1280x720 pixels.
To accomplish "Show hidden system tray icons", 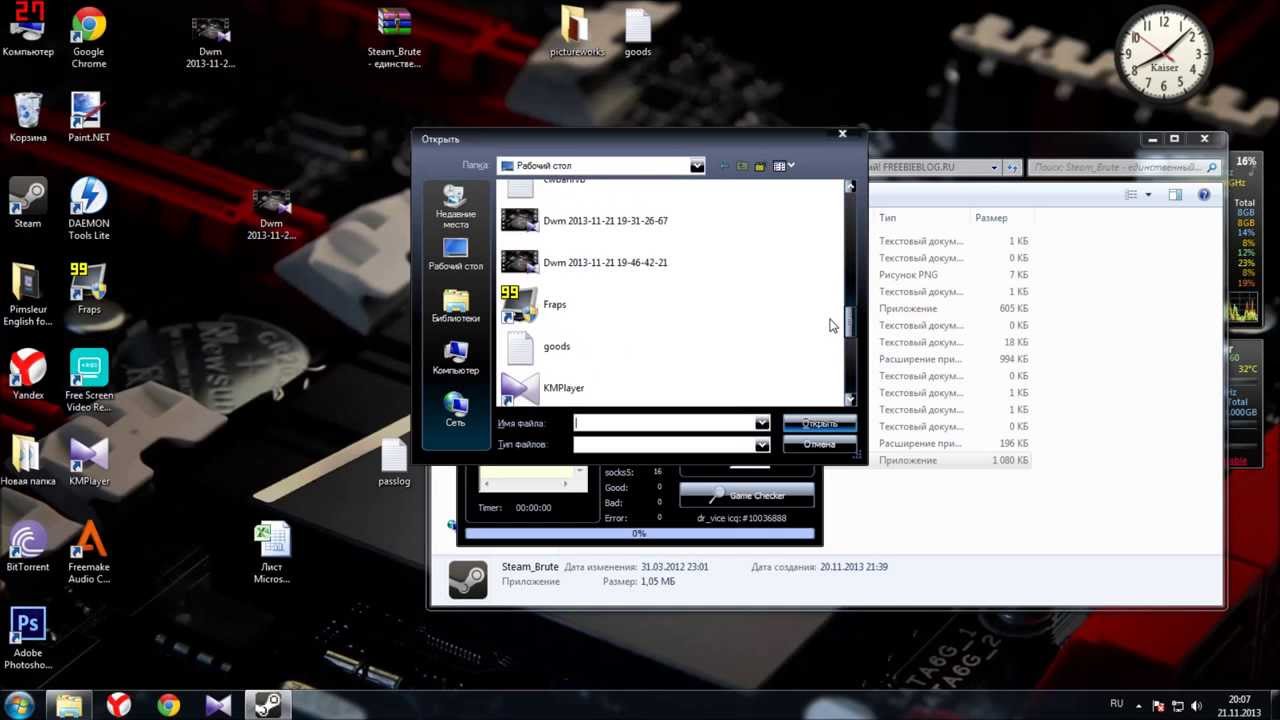I will (x=1138, y=706).
